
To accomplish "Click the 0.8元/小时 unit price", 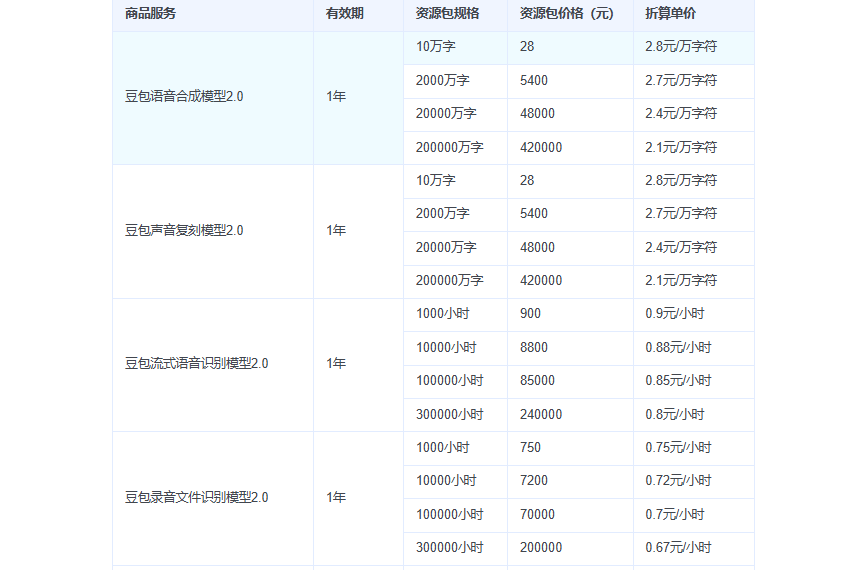I will coord(694,415).
